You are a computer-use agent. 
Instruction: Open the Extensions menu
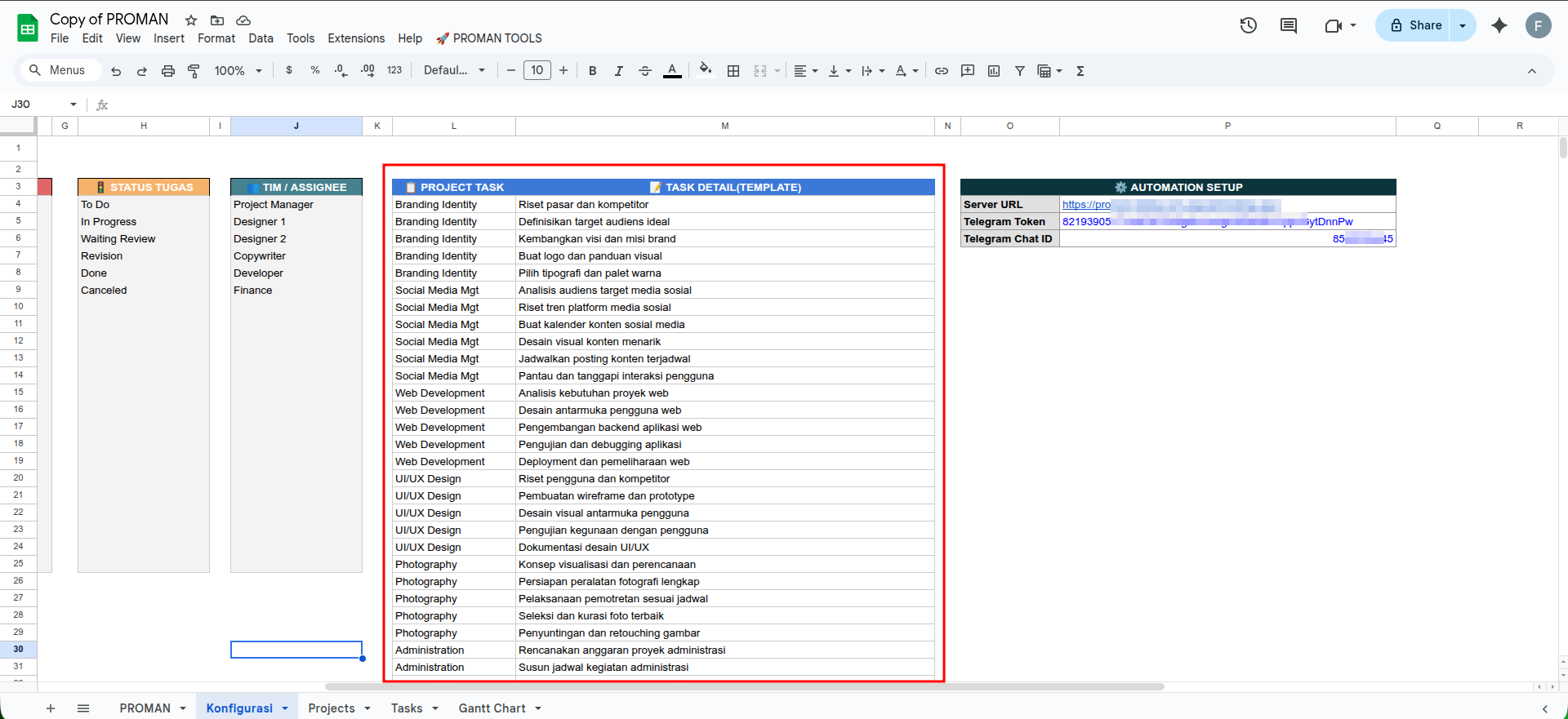coord(356,38)
